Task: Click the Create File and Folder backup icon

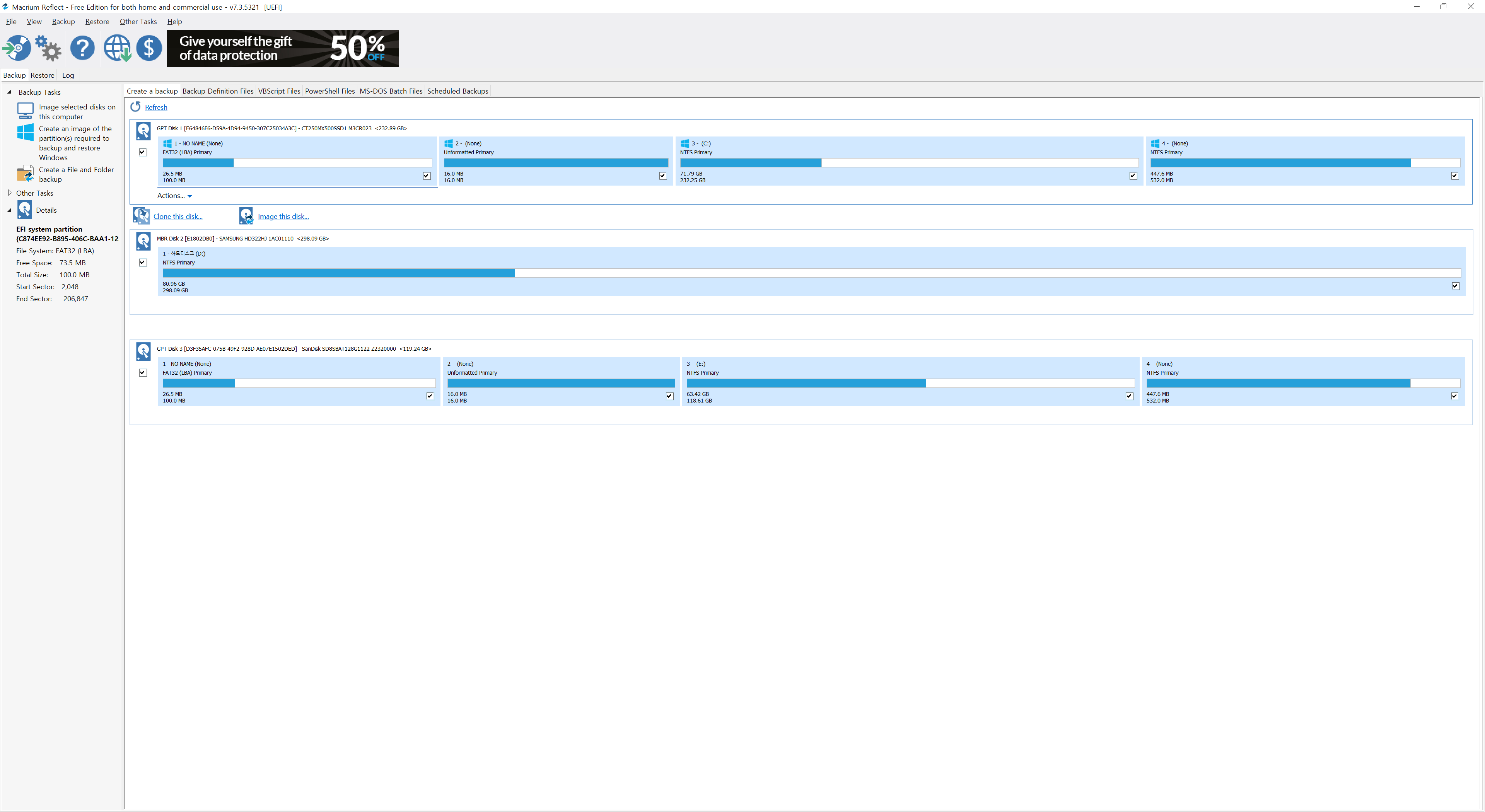Action: pyautogui.click(x=25, y=174)
